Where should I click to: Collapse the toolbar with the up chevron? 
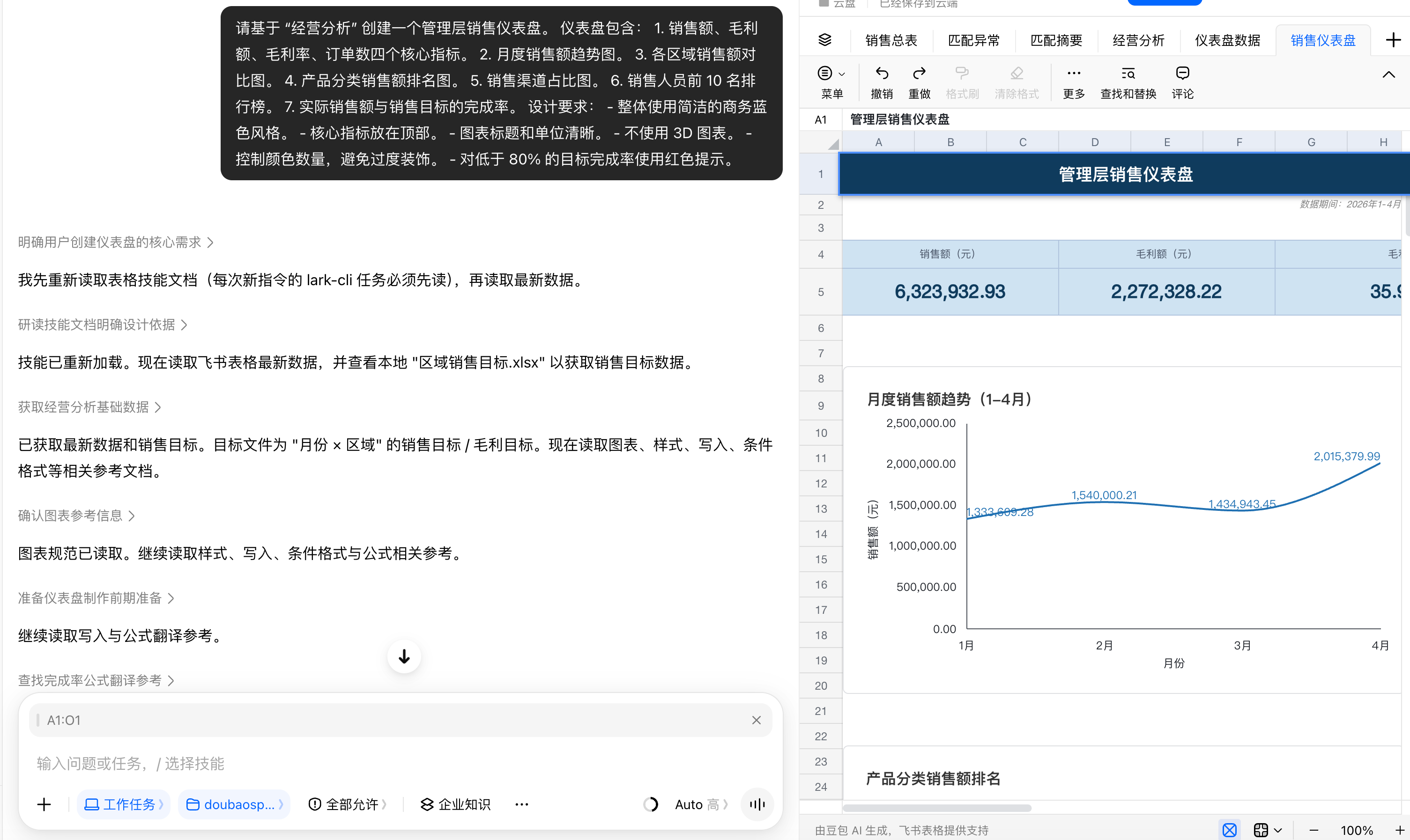(1388, 75)
